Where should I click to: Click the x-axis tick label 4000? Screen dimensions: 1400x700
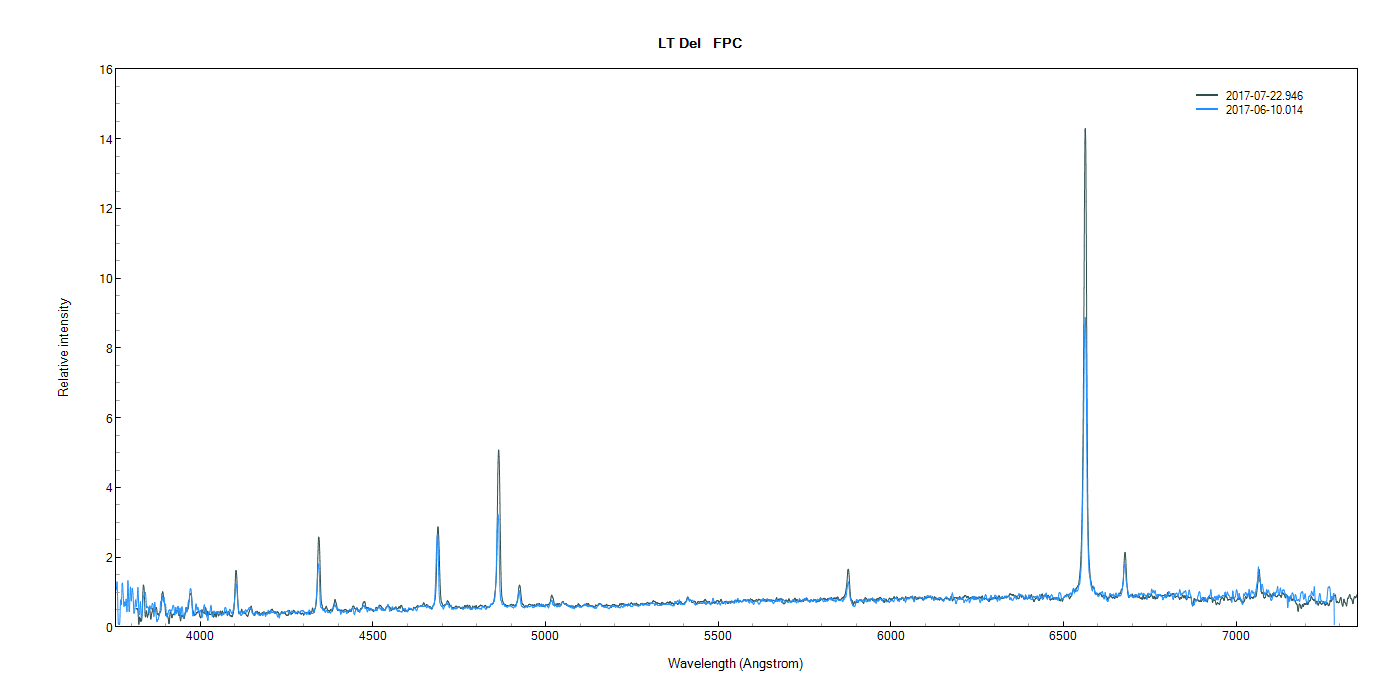click(x=200, y=637)
